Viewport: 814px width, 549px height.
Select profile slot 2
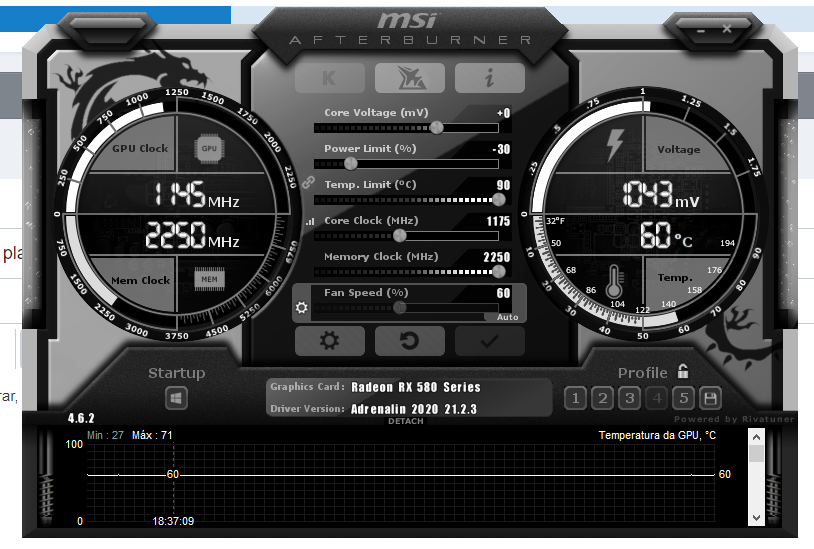point(602,398)
